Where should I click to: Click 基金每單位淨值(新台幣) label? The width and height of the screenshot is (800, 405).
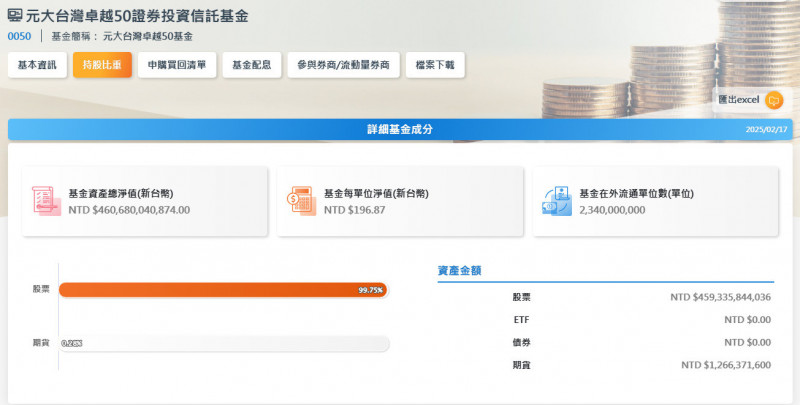[x=376, y=194]
